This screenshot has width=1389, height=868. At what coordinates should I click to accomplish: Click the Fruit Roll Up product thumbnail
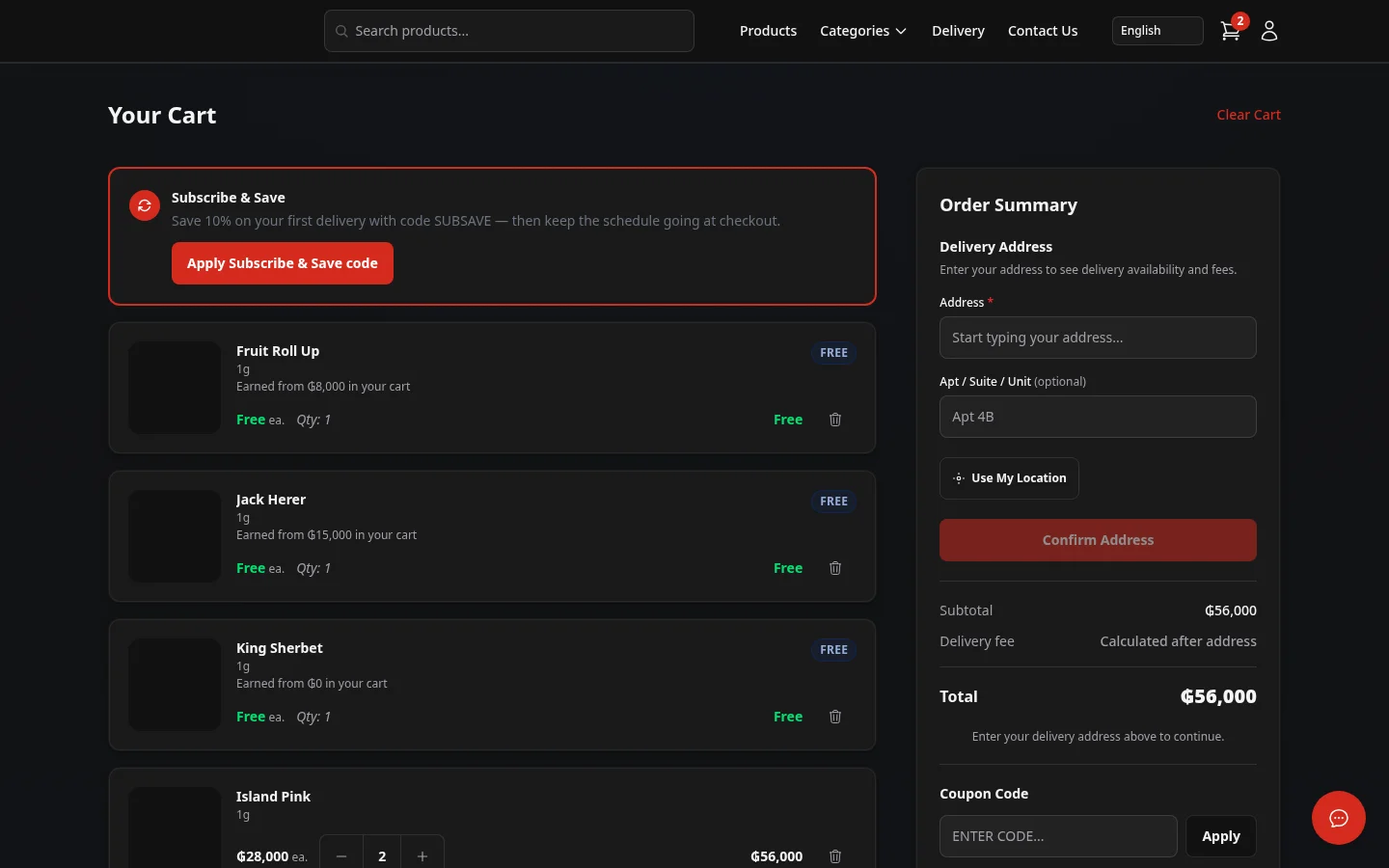point(175,388)
